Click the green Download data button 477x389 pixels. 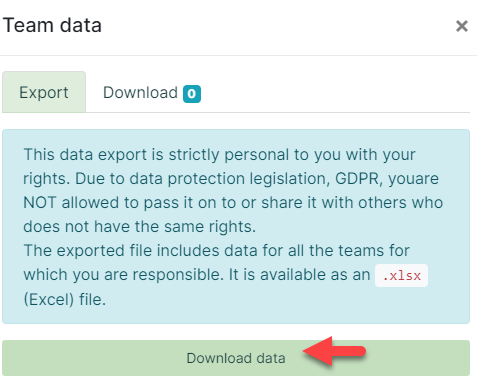pyautogui.click(x=236, y=358)
